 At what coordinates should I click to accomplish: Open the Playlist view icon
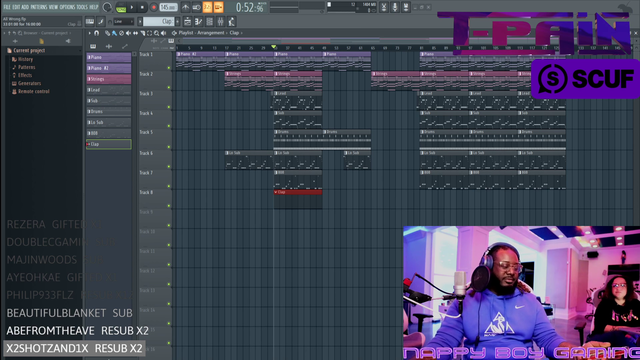point(187,22)
